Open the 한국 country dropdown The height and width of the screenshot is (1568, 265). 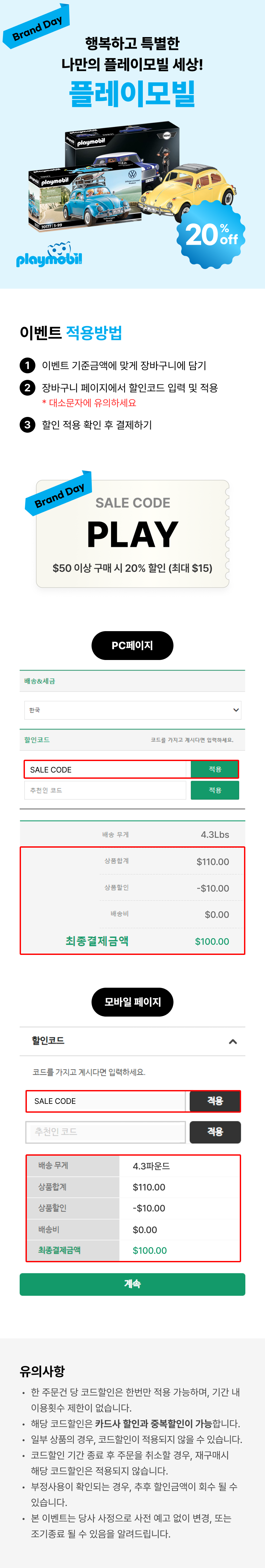click(x=132, y=710)
